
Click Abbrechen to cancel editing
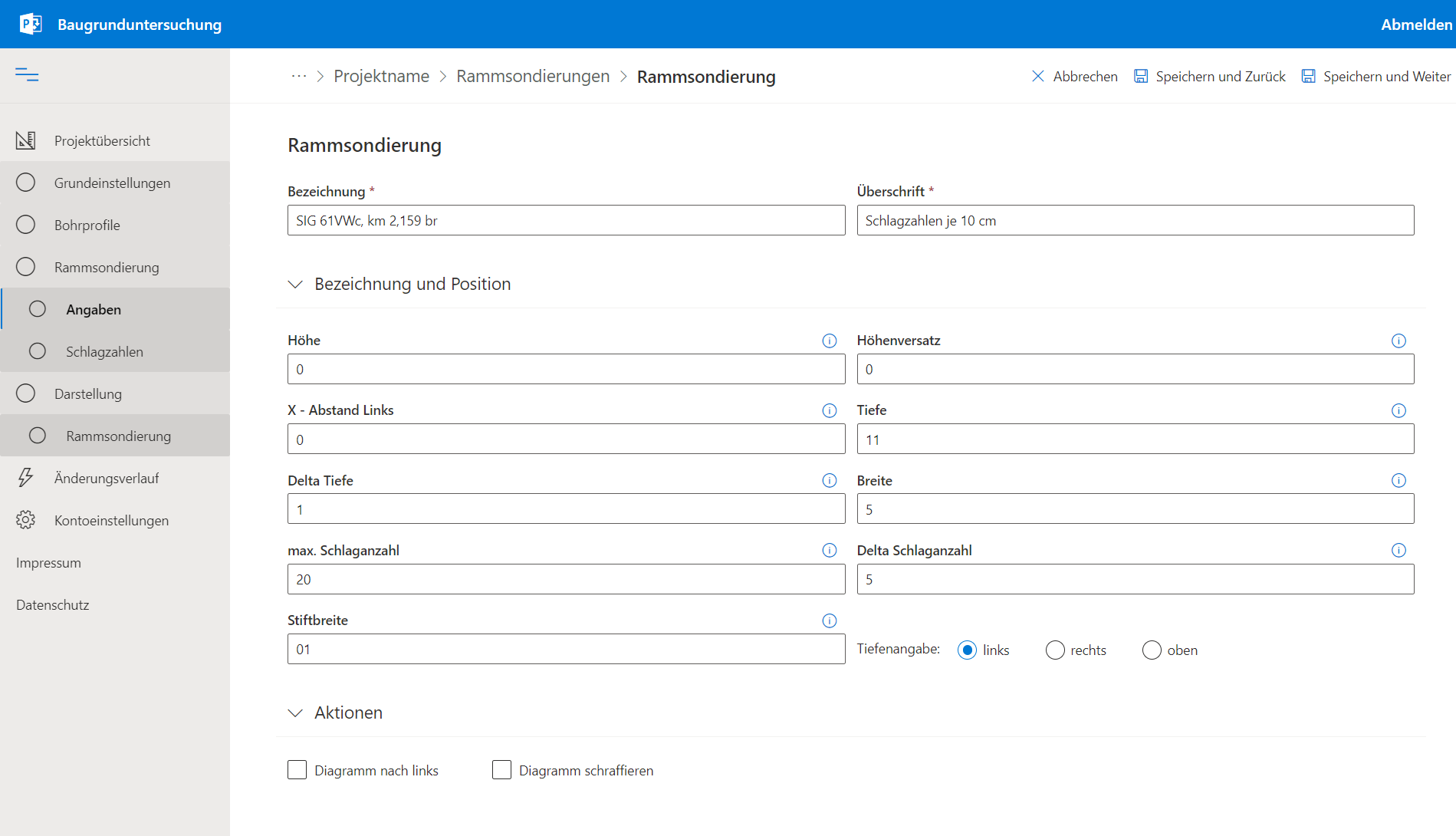(x=1074, y=76)
